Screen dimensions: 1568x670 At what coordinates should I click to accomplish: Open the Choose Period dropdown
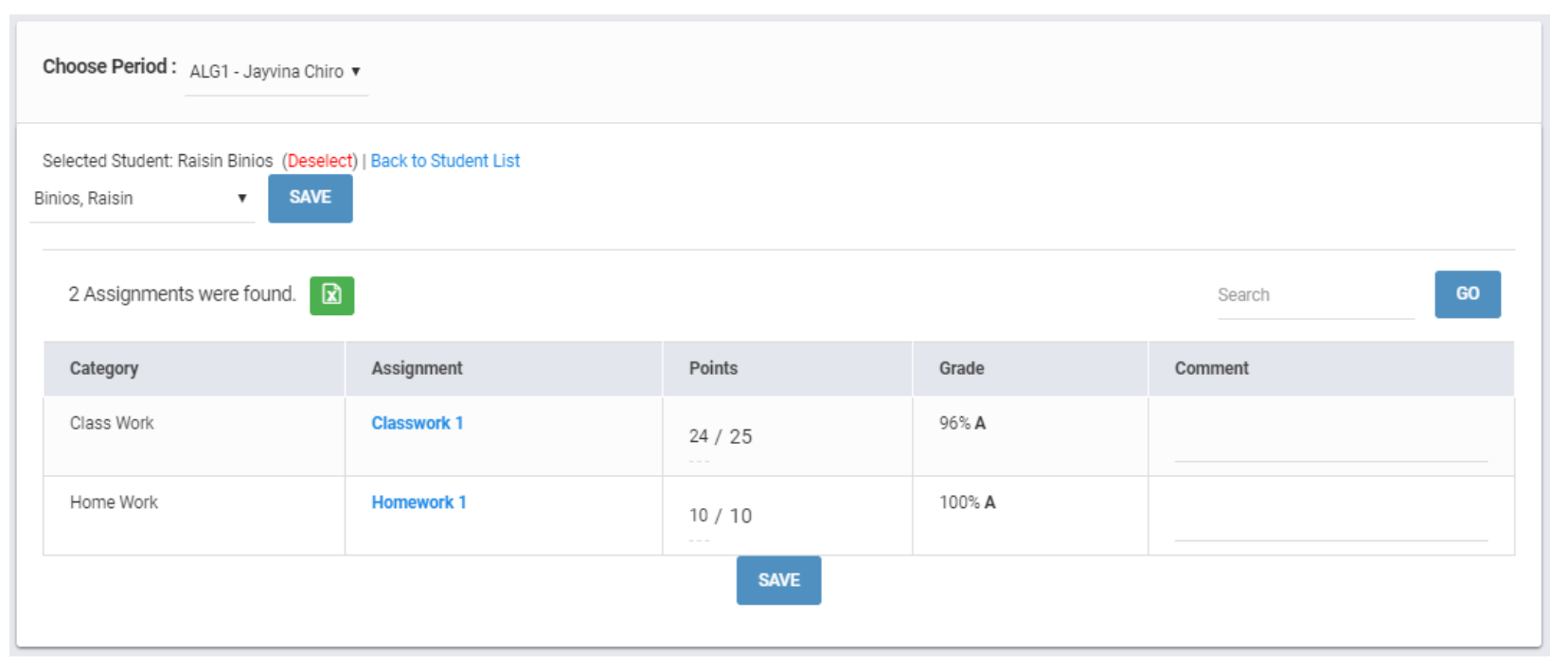[x=276, y=72]
